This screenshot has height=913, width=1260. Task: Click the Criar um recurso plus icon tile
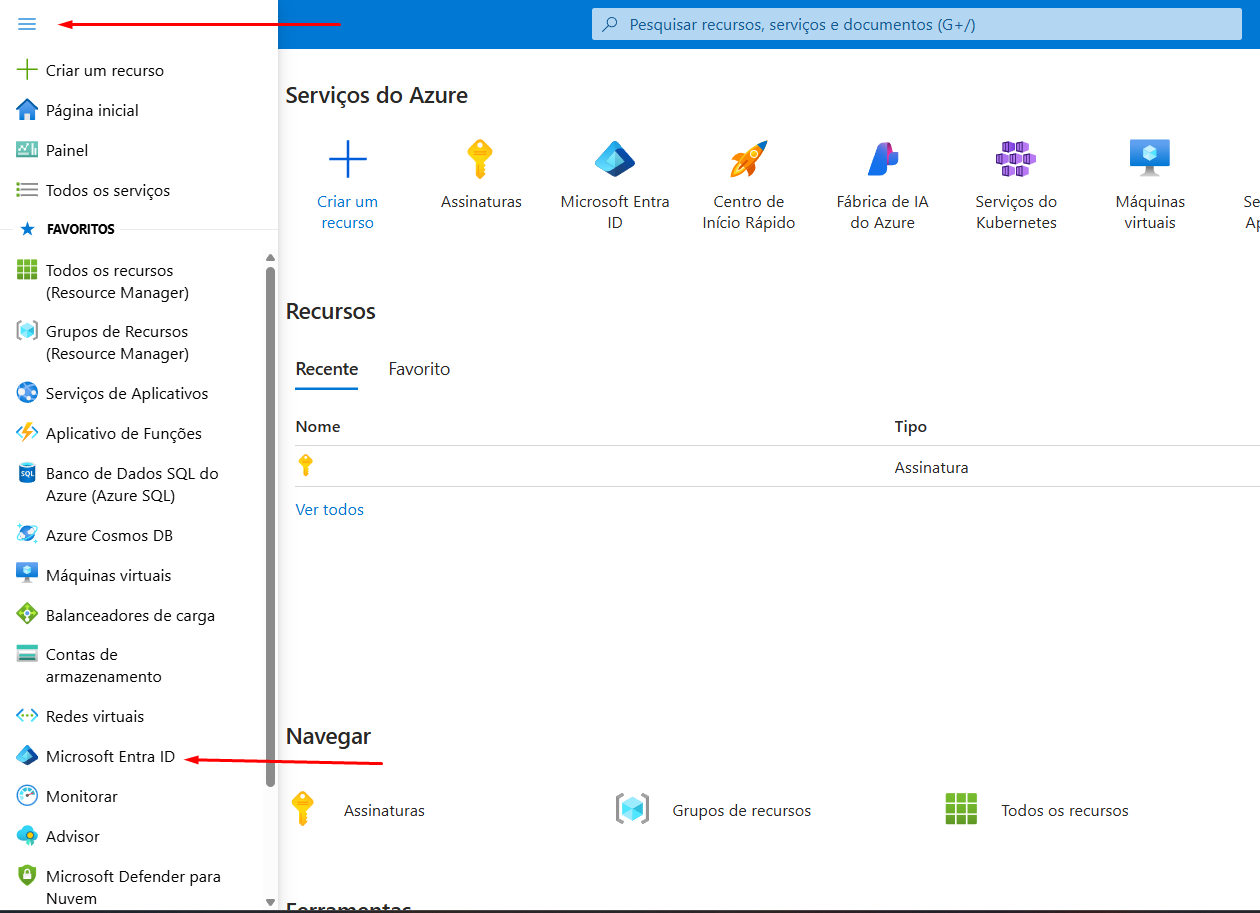point(347,159)
